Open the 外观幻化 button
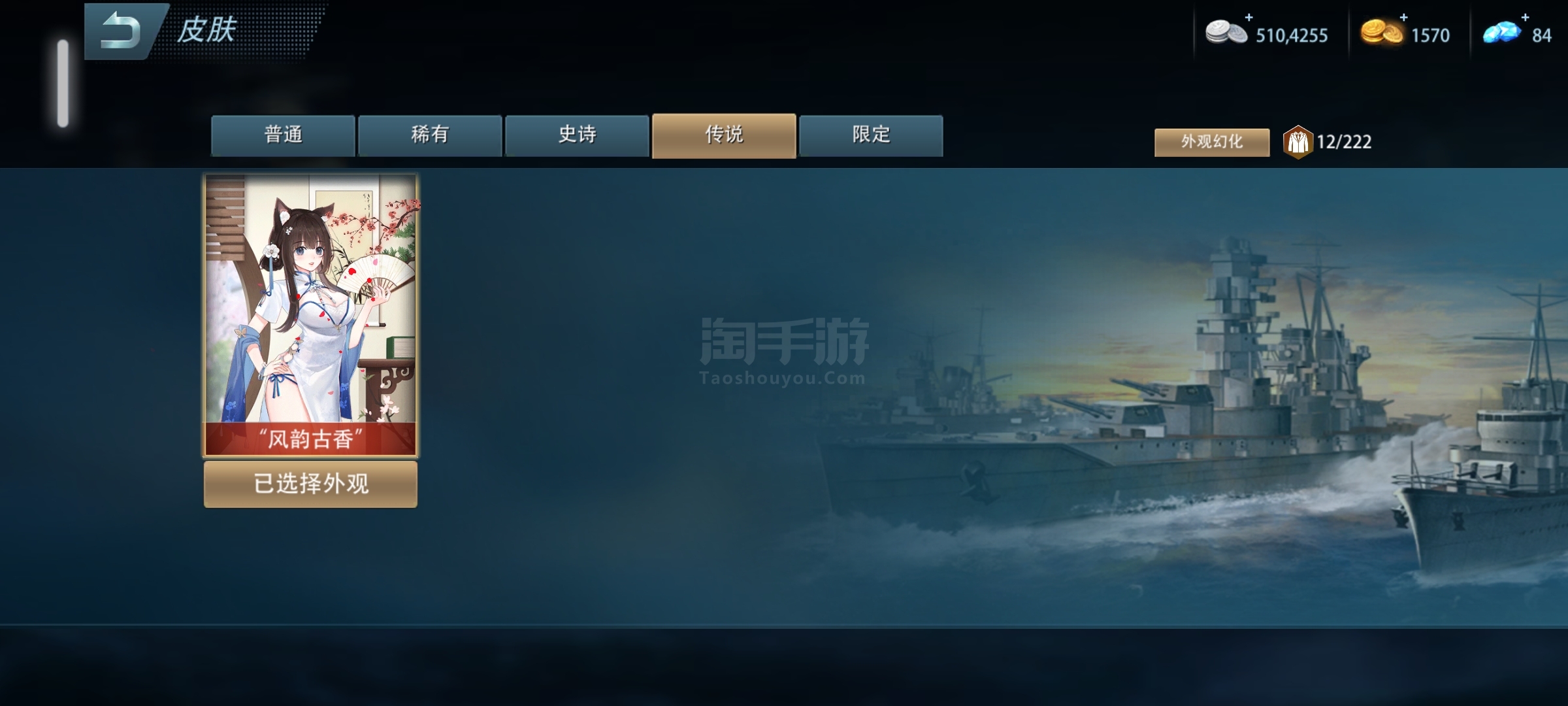Screen dimensions: 1568x706 [1212, 142]
